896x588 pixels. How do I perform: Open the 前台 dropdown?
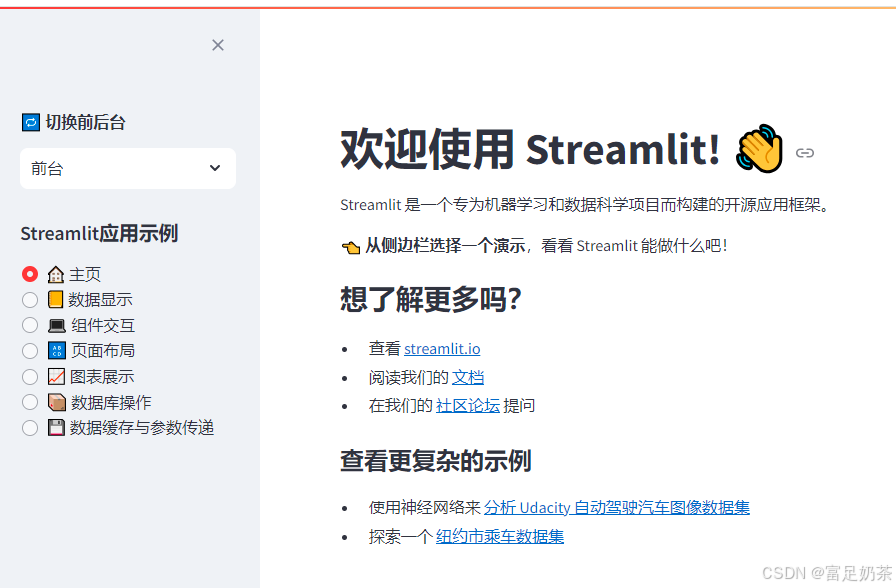point(128,169)
